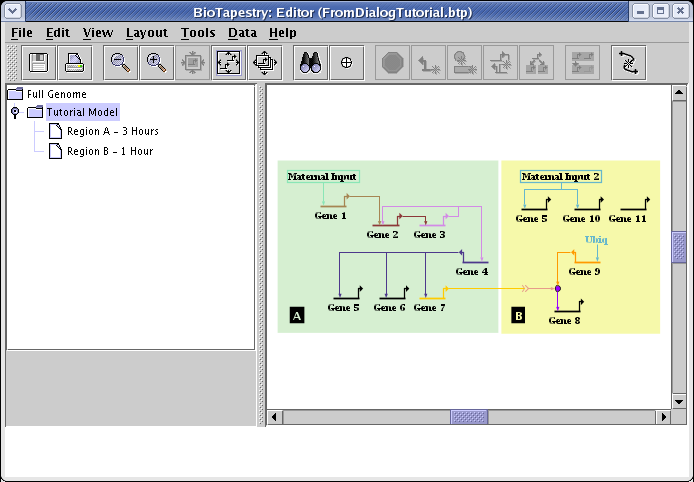Select Full Genome in model tree
694x482 pixels.
coord(57,94)
